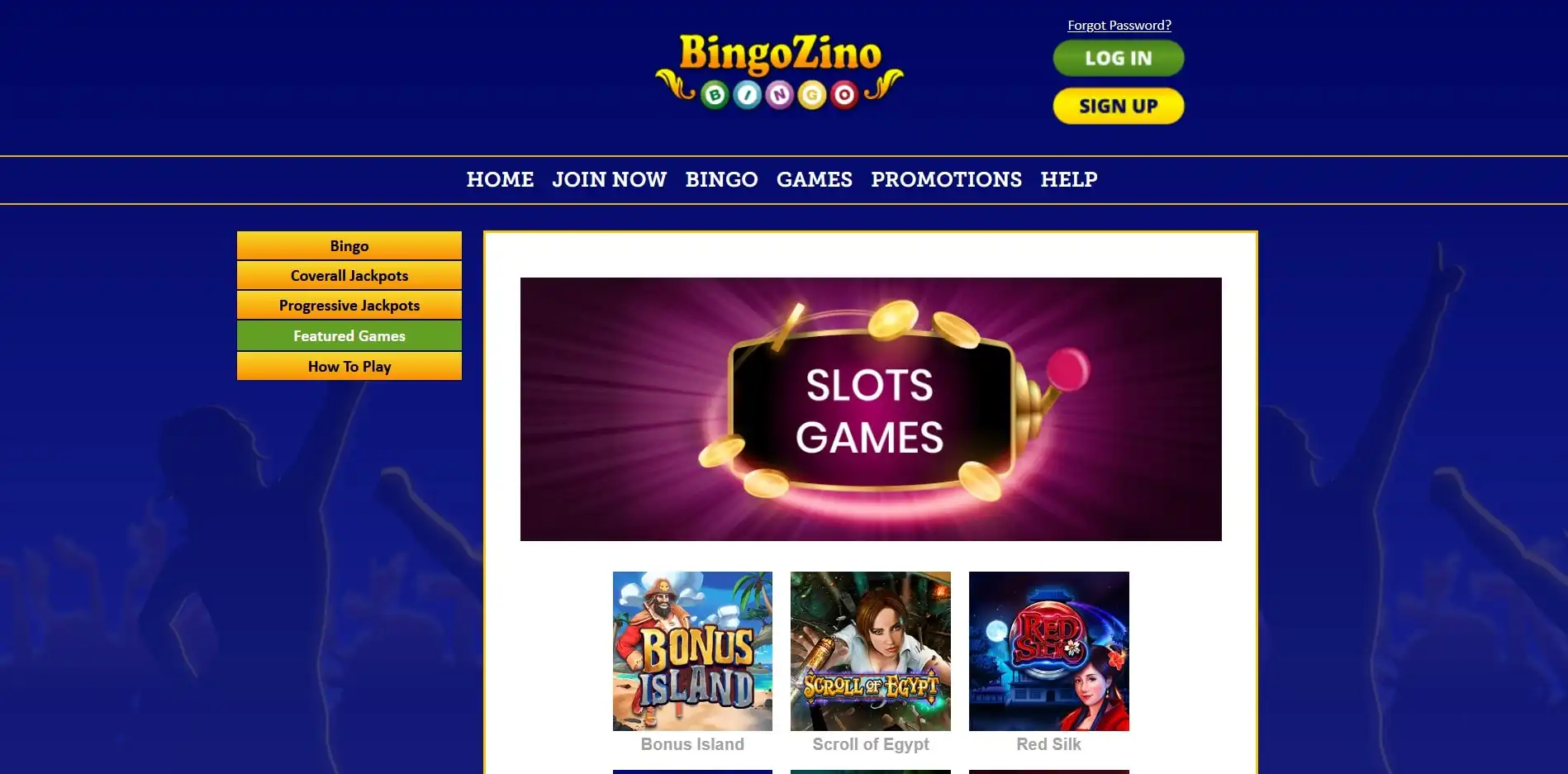1568x774 pixels.
Task: Click the yellow SIGN UP button
Action: point(1119,106)
